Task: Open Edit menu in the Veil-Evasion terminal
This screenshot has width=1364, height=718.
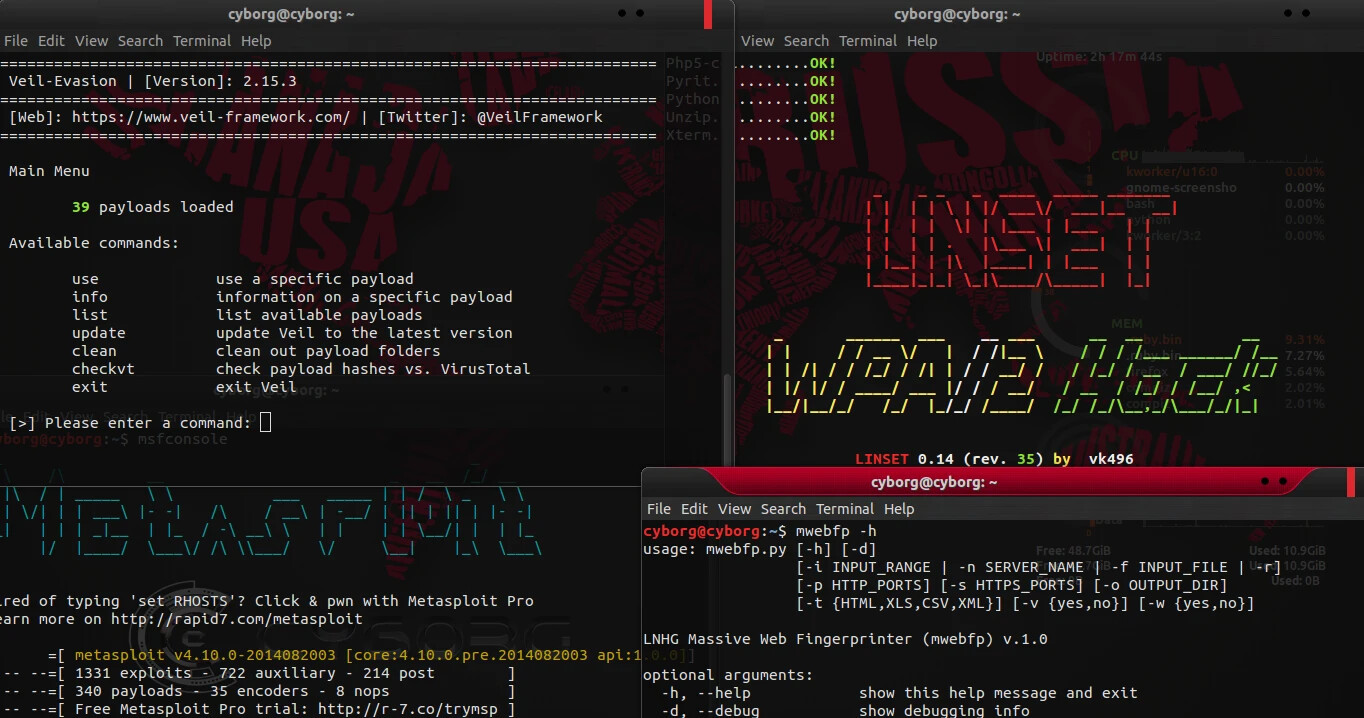Action: tap(51, 41)
